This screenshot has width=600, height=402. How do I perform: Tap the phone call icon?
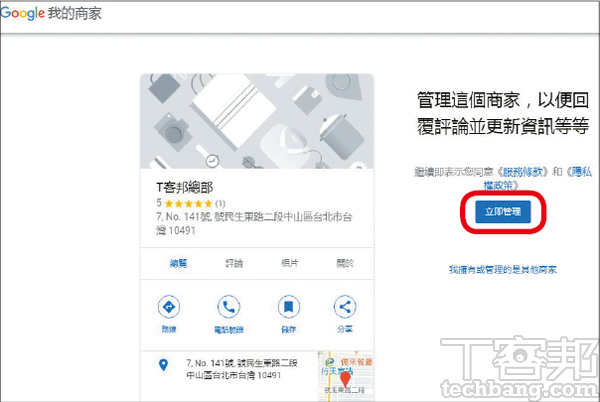(x=228, y=306)
